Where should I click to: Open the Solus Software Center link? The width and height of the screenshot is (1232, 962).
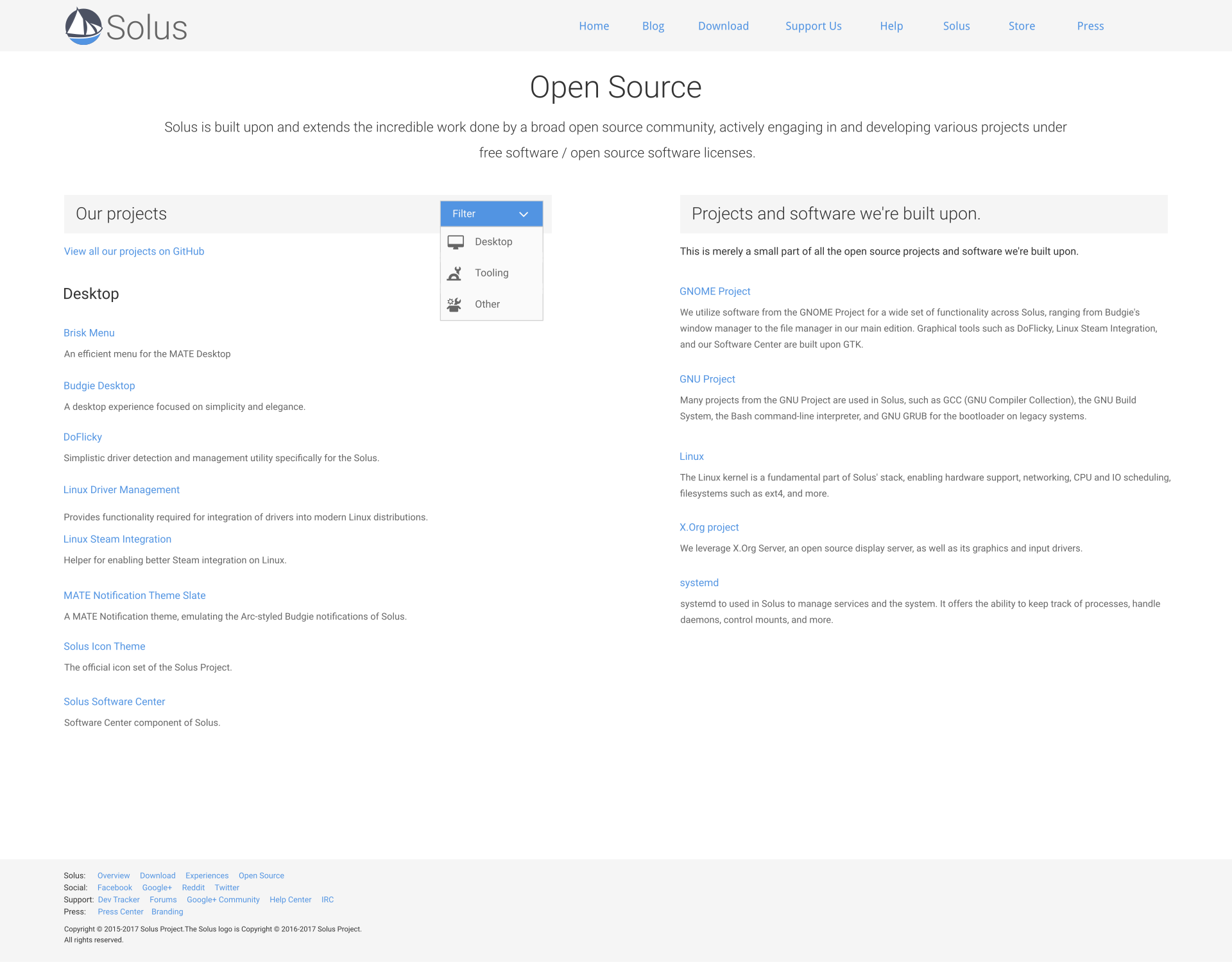coord(114,702)
